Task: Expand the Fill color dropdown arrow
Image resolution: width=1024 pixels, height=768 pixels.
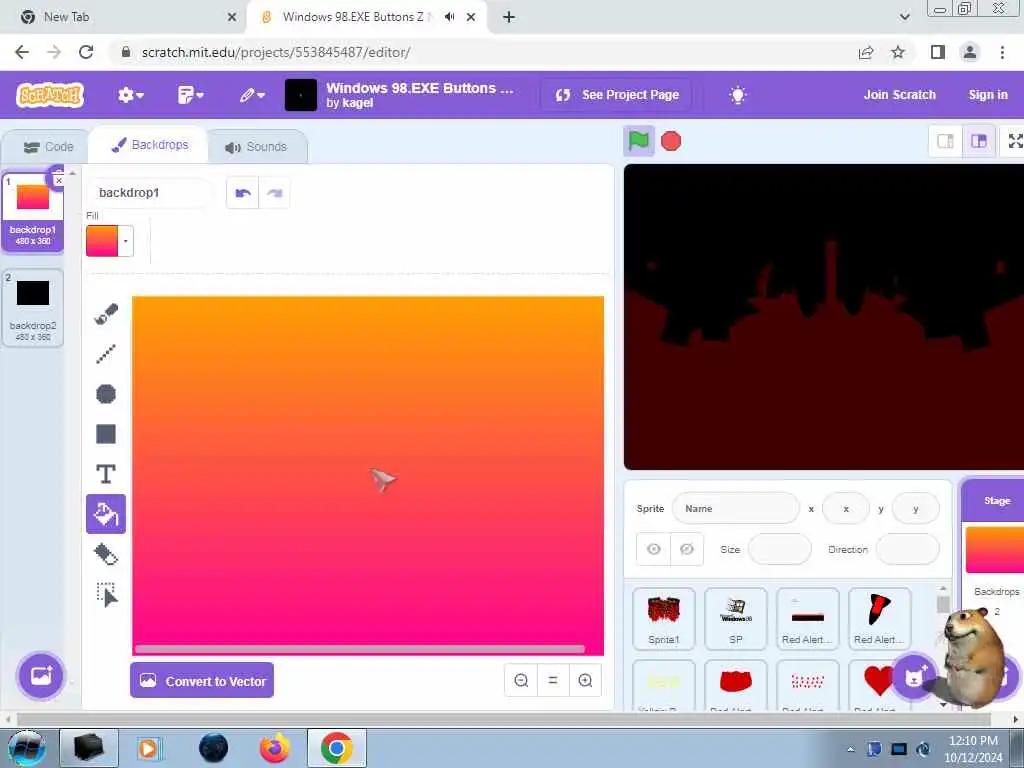Action: (x=125, y=241)
